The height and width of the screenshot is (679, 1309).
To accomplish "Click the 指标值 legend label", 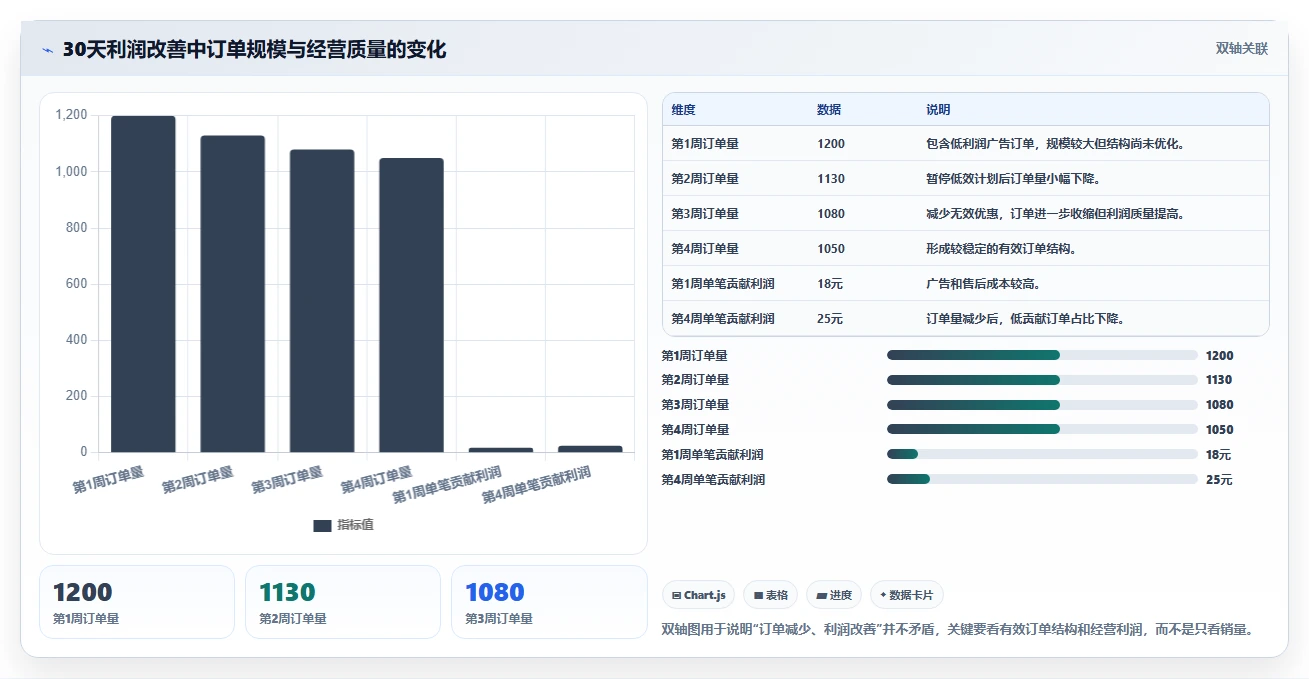I will pos(355,525).
